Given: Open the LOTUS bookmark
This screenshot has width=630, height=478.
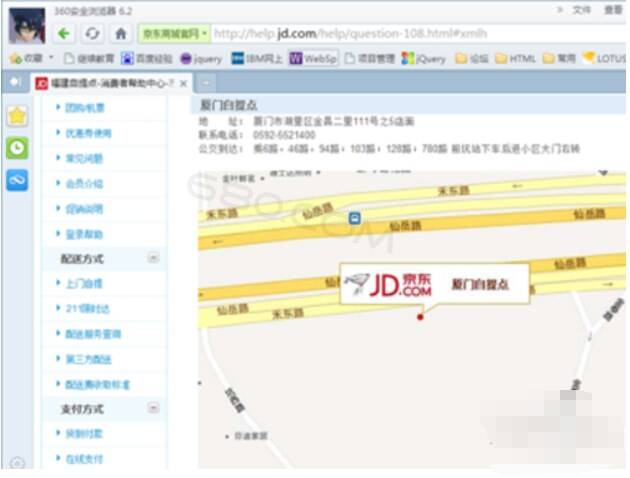Looking at the screenshot, I should point(604,59).
